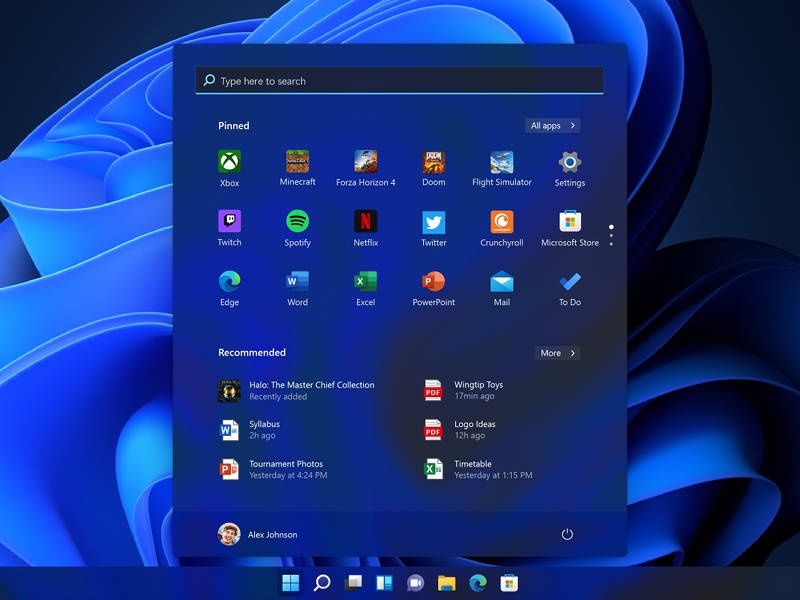Click the pinned apps page indicator dots
This screenshot has height=600, width=800.
click(x=611, y=235)
